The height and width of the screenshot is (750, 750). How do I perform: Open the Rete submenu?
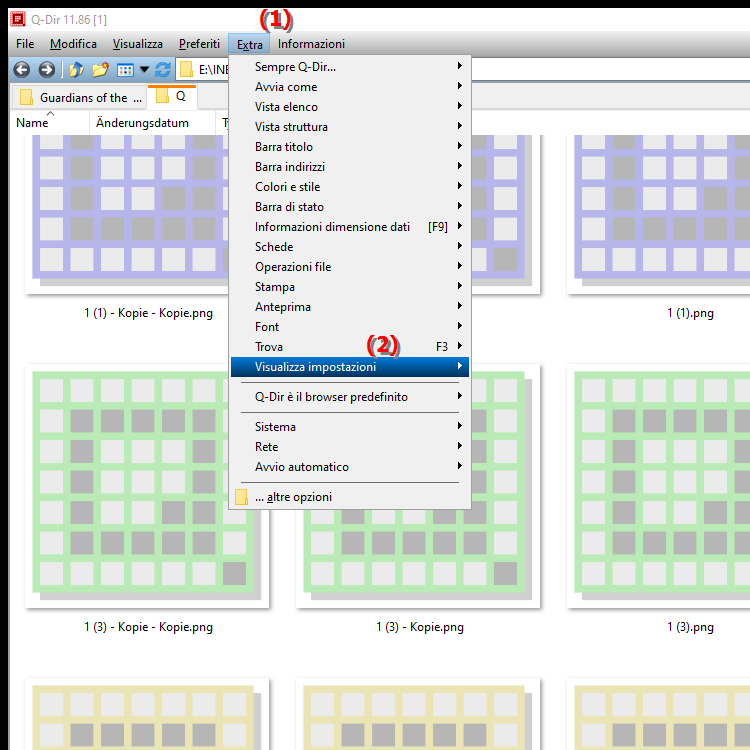pos(350,447)
